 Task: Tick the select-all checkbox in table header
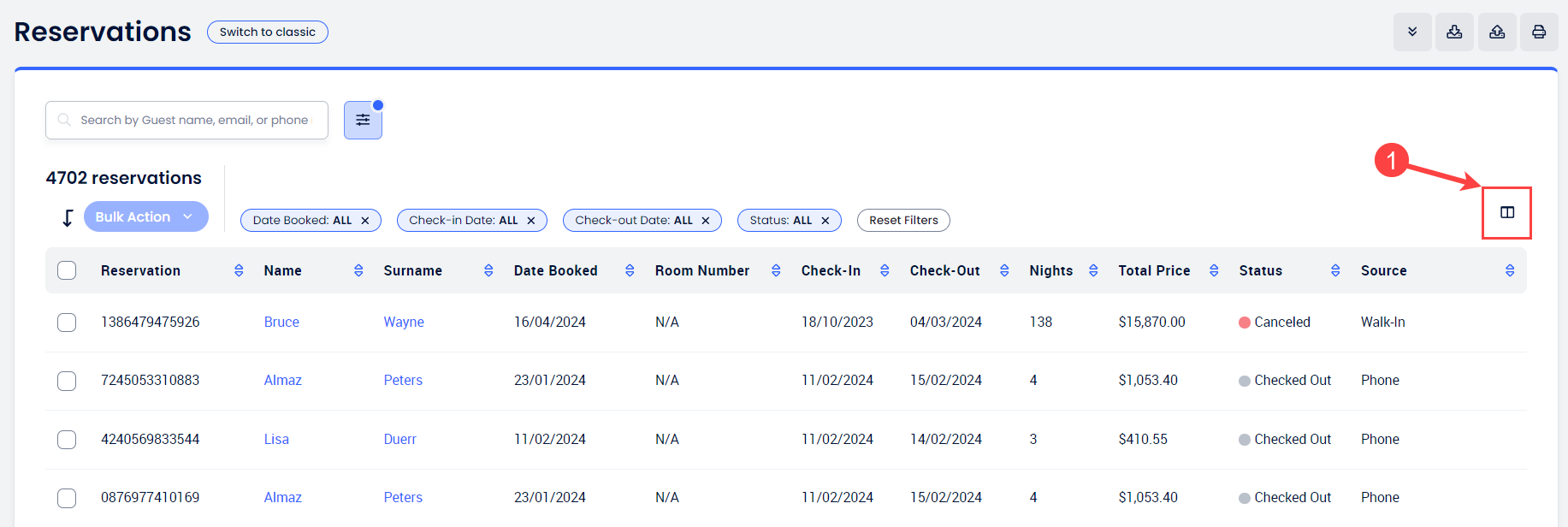coord(67,271)
